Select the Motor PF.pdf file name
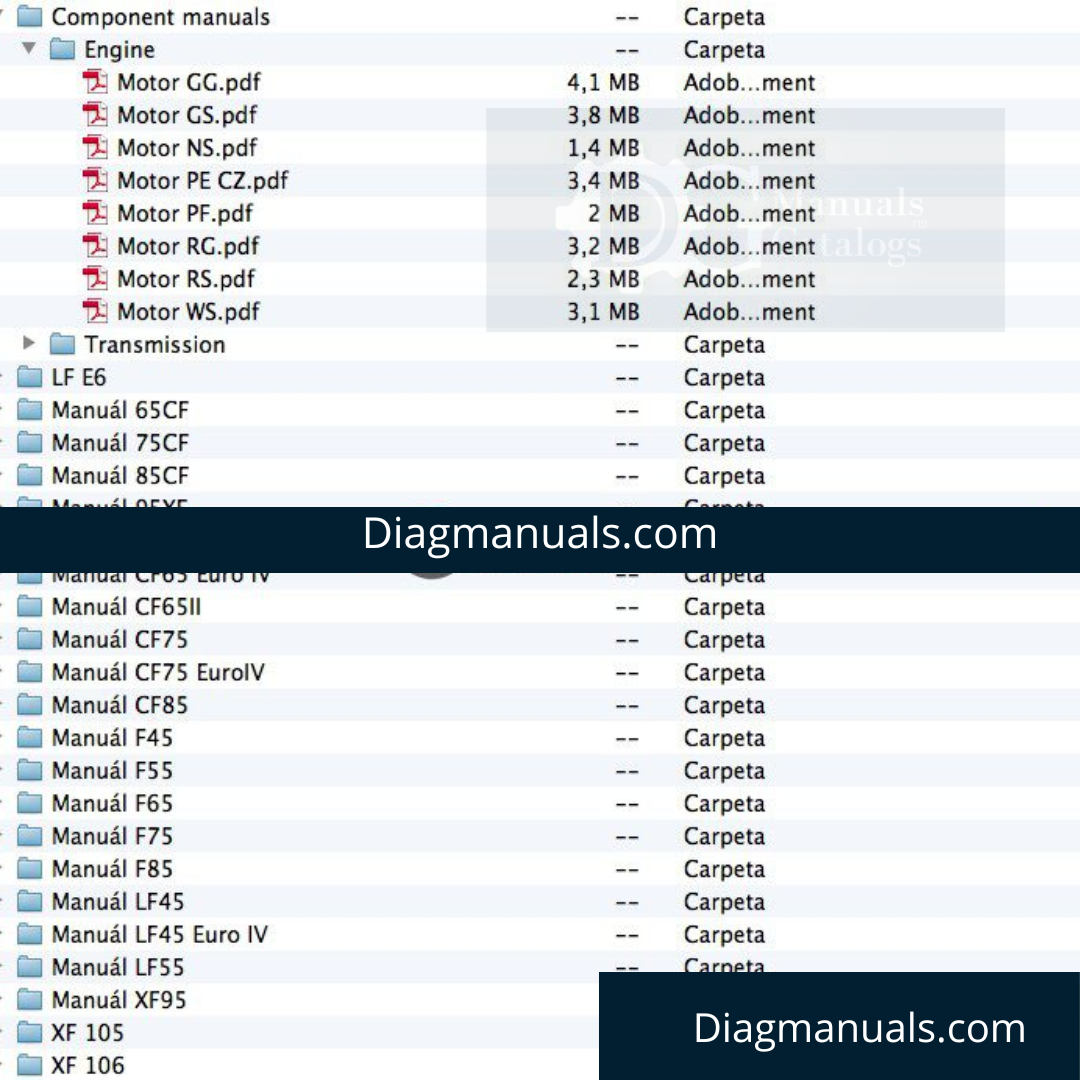The image size is (1080, 1080). 185,214
